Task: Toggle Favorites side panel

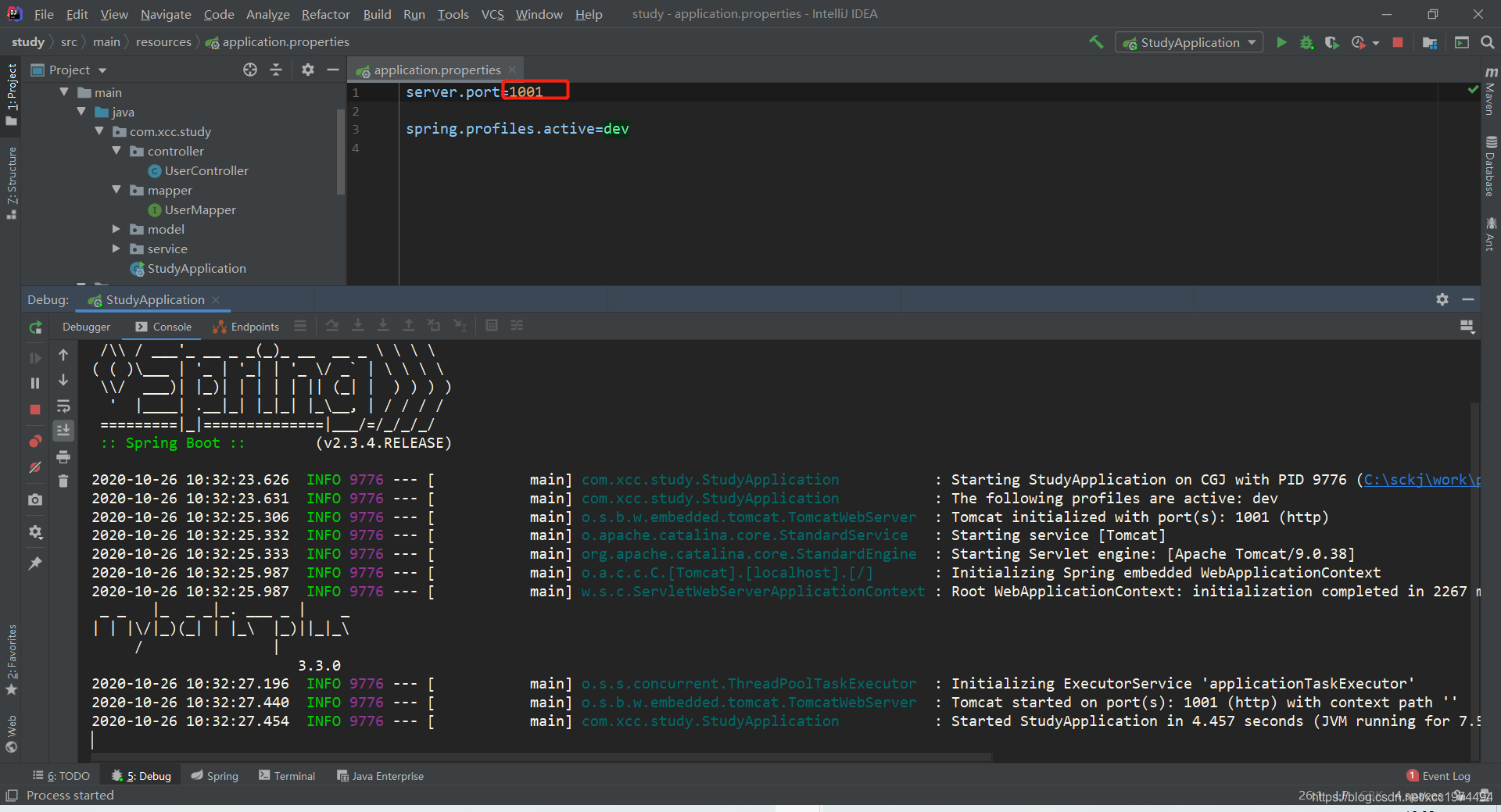Action: click(11, 659)
